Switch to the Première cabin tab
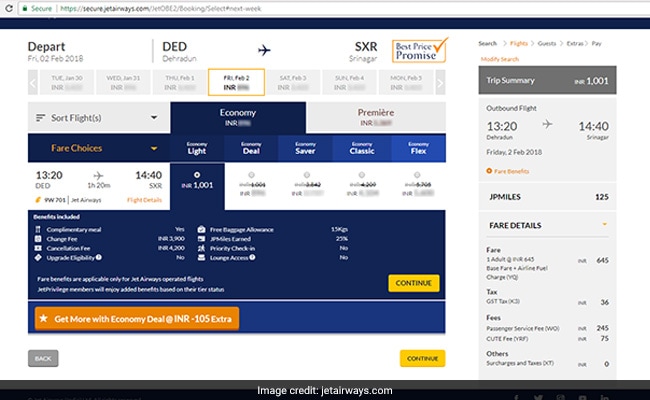Screen dimensions: 650x400 coord(376,117)
